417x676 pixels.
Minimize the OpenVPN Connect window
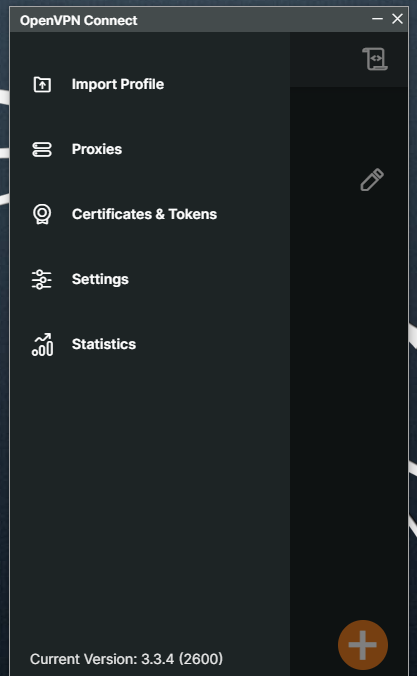[377, 19]
